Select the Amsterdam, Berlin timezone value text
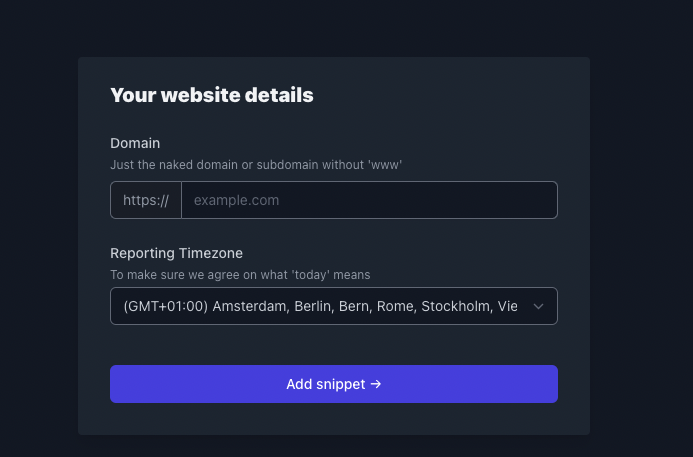 pyautogui.click(x=271, y=306)
